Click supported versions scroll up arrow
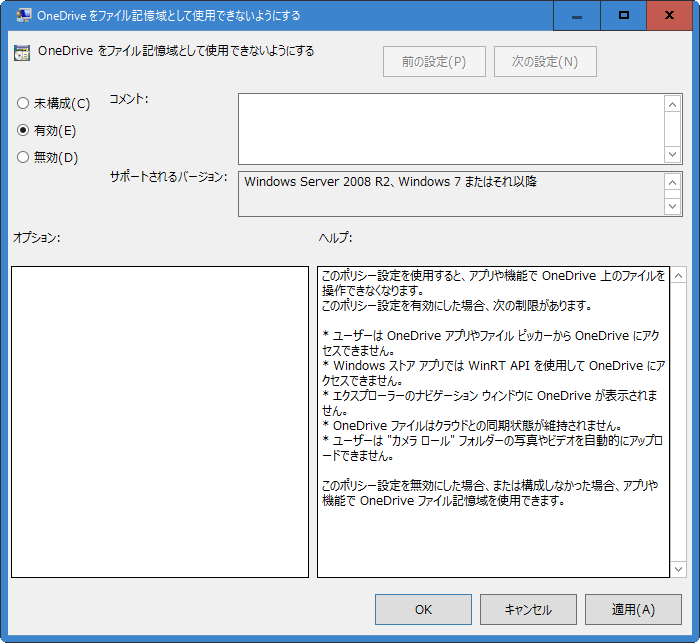The width and height of the screenshot is (700, 643). [672, 182]
